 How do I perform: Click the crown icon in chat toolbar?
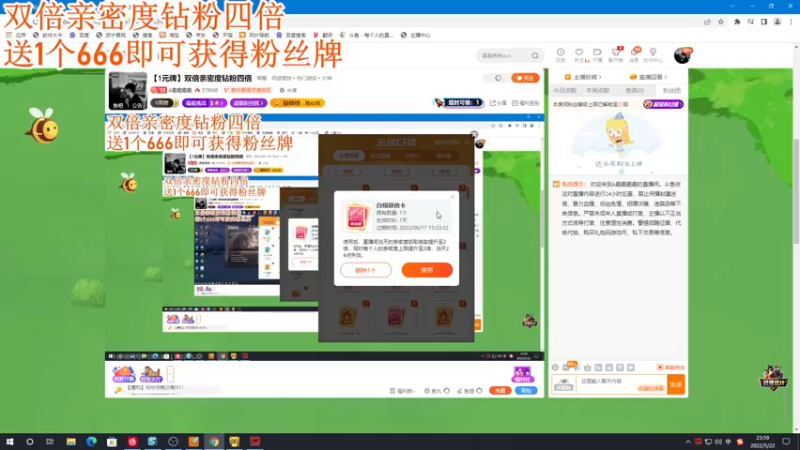[587, 367]
